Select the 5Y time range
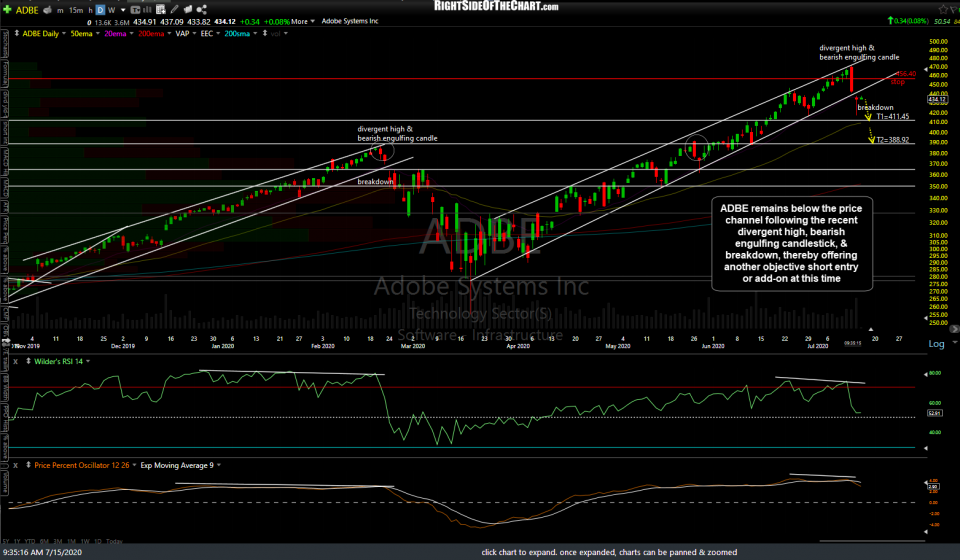This screenshot has width=960, height=560. tap(6, 542)
